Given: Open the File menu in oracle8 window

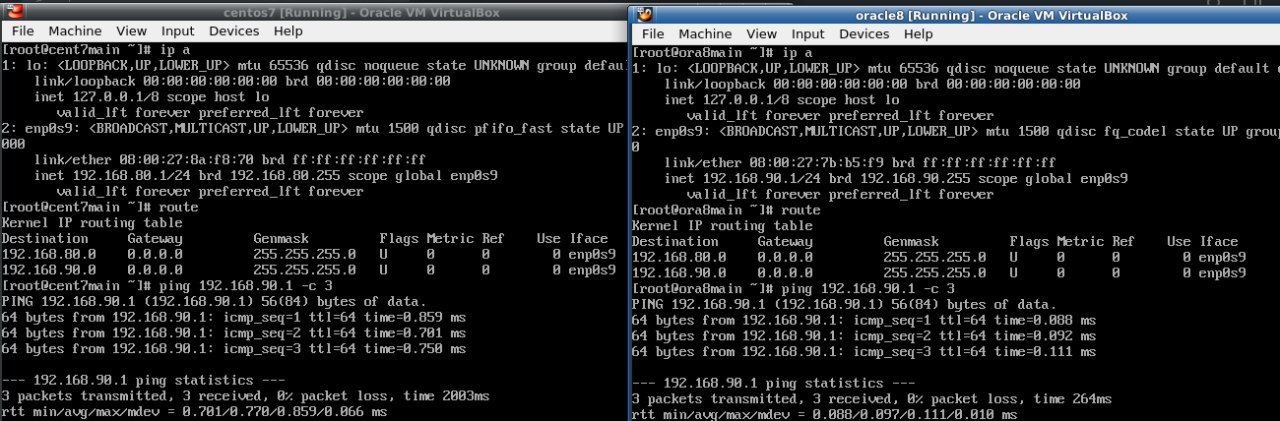Looking at the screenshot, I should 653,34.
